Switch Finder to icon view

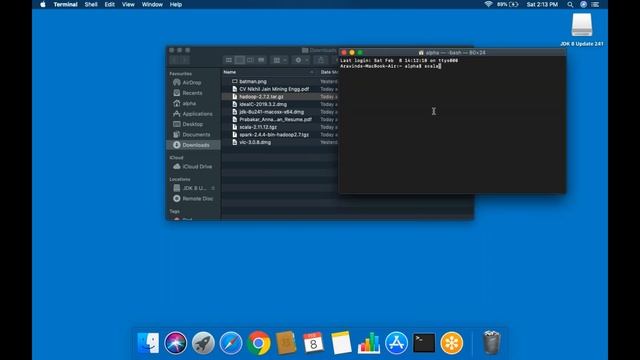229,60
